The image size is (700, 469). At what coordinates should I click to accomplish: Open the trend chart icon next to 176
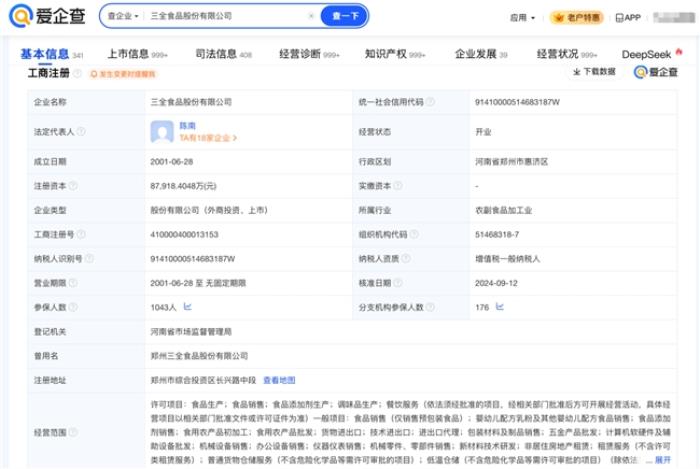click(500, 307)
